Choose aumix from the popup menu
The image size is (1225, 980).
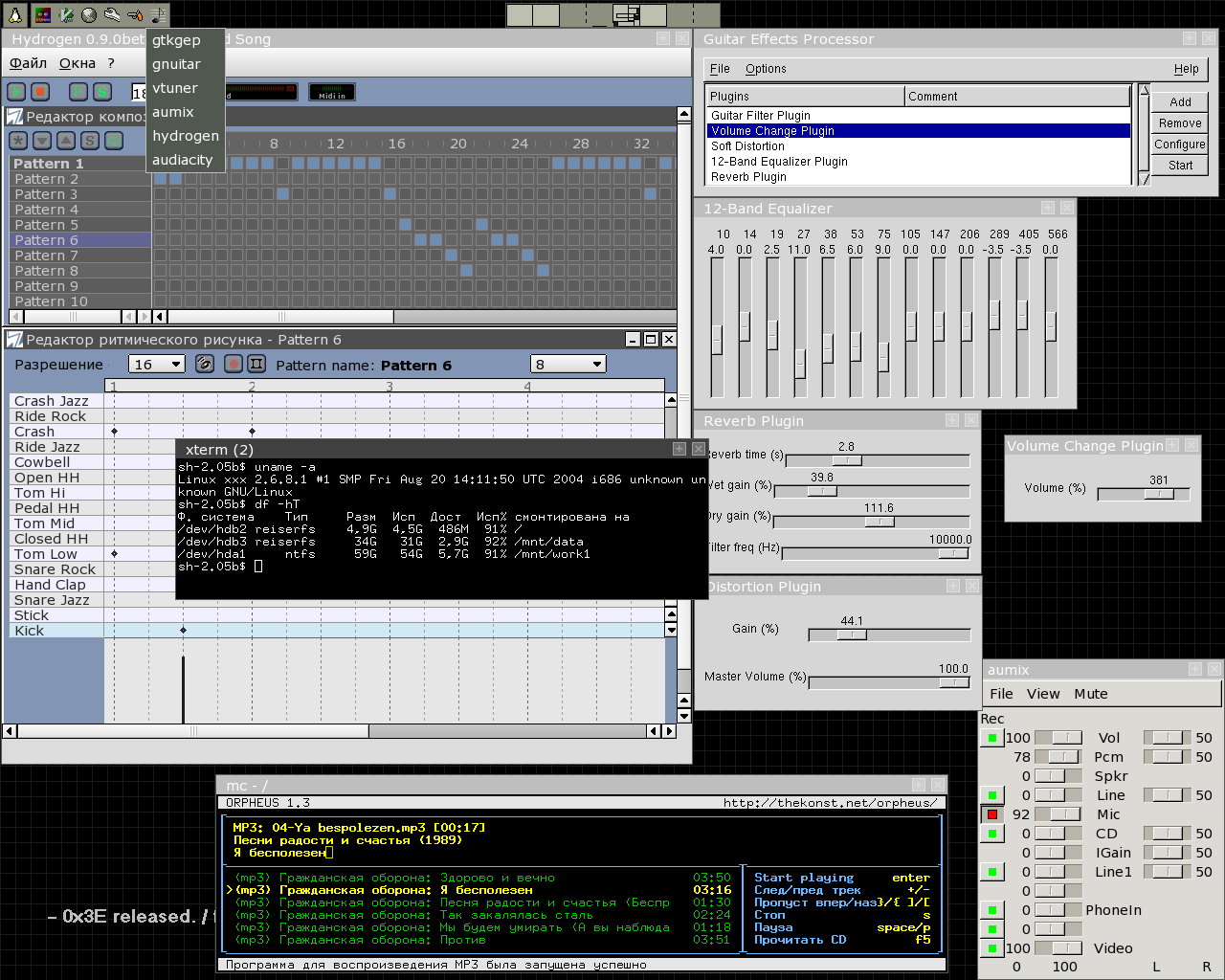tap(186, 112)
